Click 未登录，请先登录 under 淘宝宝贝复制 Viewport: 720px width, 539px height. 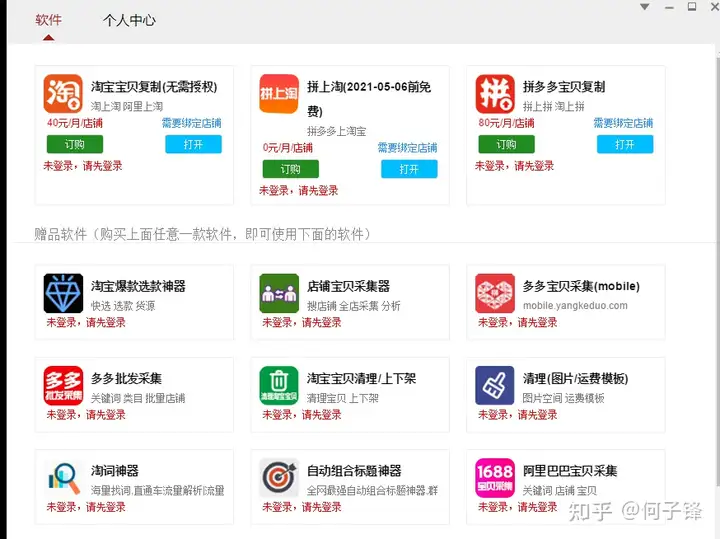[83, 166]
